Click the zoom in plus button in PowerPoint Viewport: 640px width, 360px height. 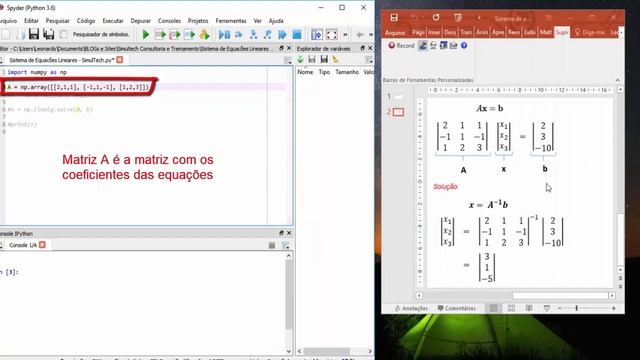[613, 309]
